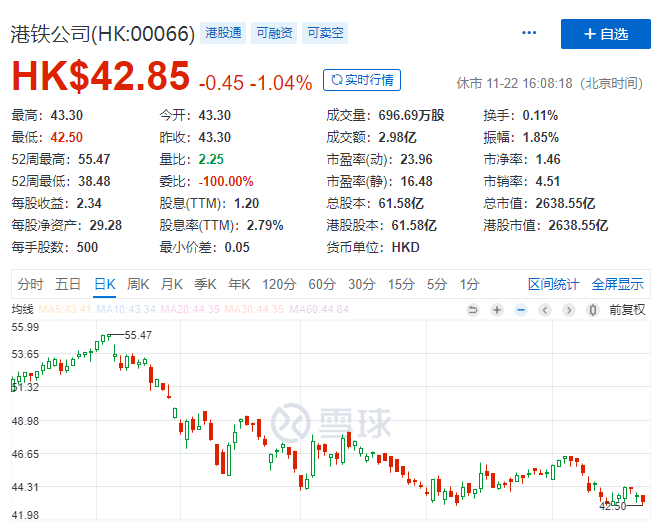Toggle the MA60:44.84 moving average line
The height and width of the screenshot is (522, 672).
[x=319, y=309]
